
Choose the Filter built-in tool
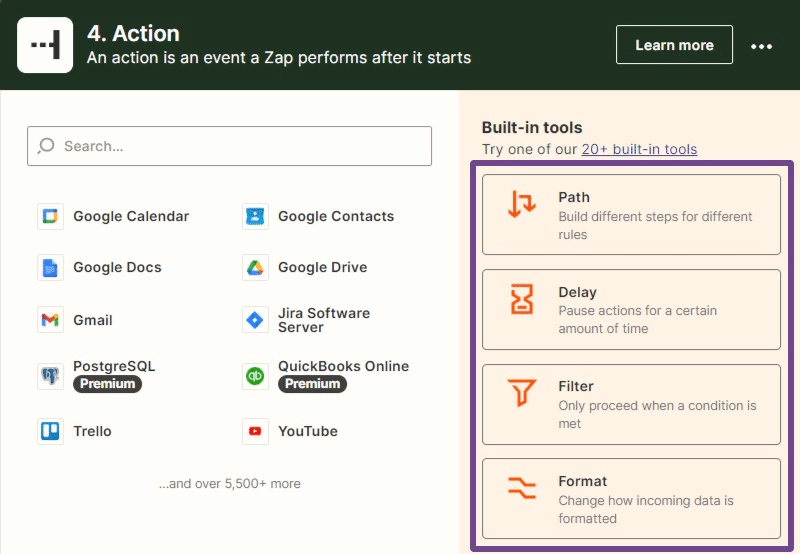(x=631, y=404)
